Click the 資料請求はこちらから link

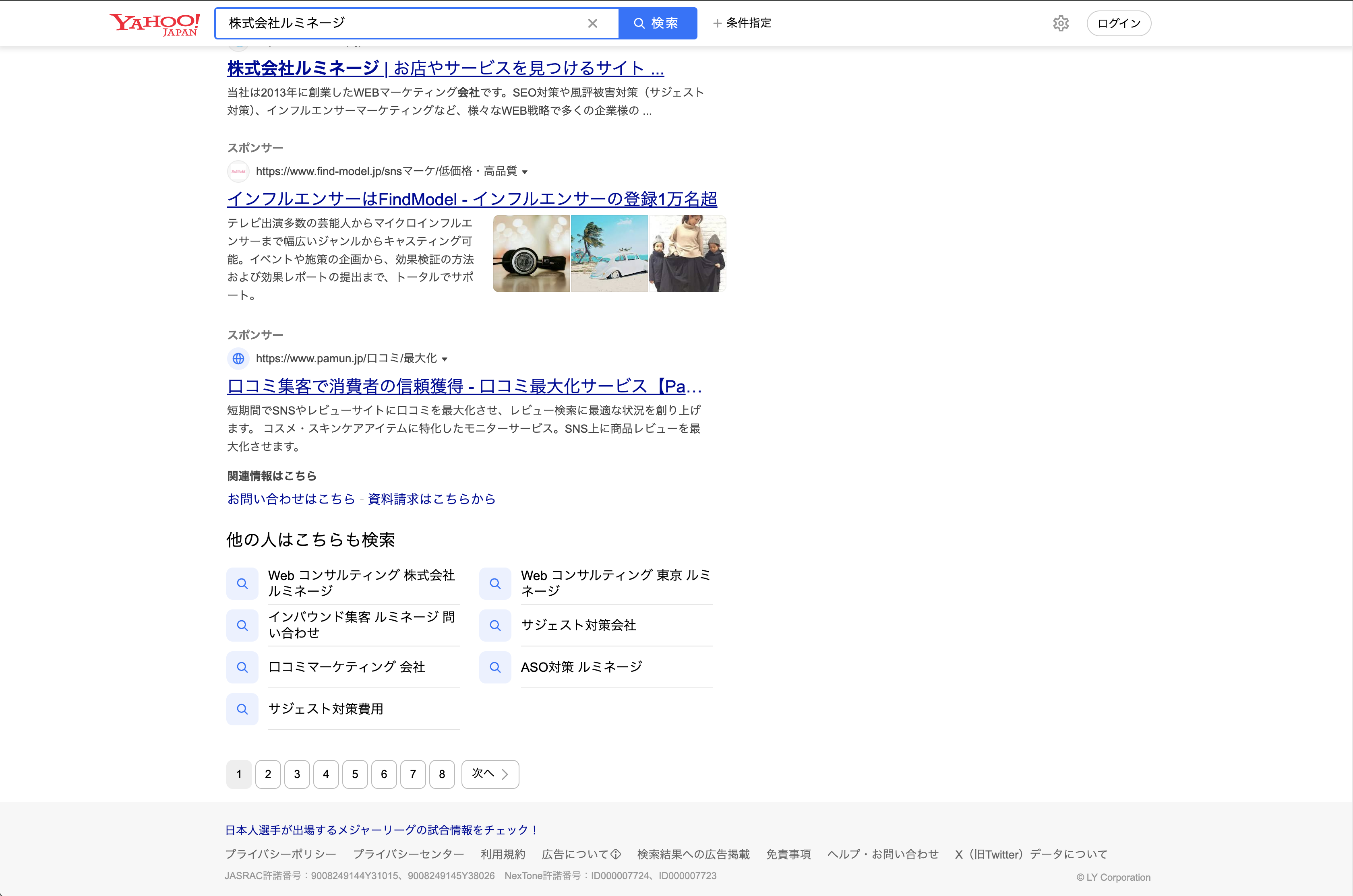(432, 499)
